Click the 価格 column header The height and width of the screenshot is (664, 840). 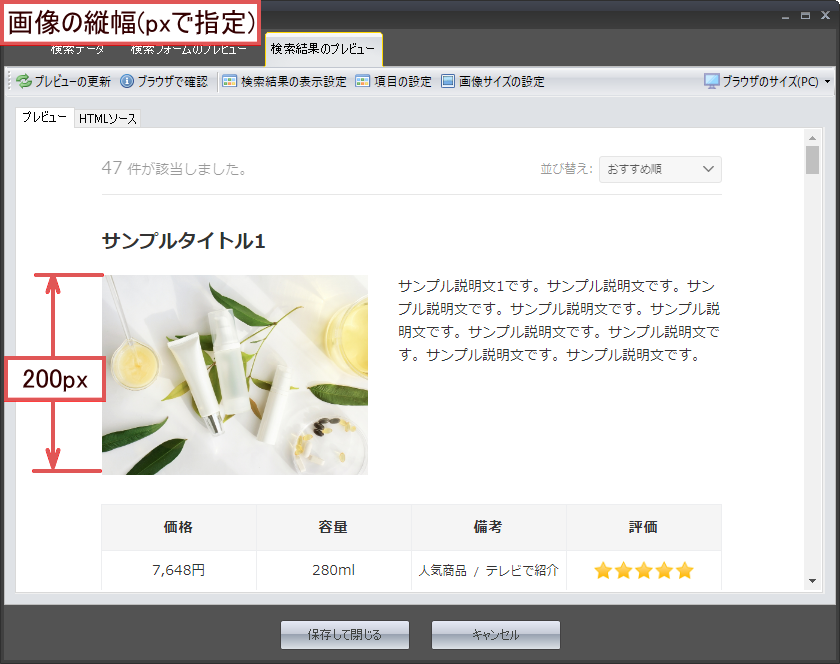click(178, 527)
